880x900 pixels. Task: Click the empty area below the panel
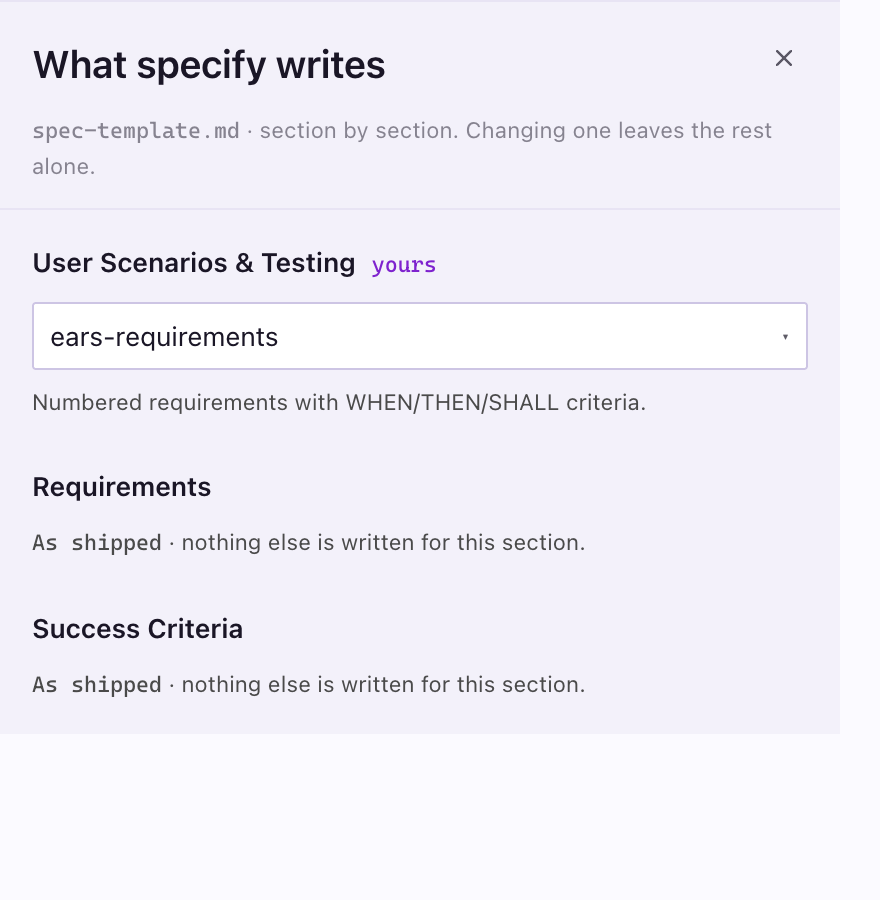point(420,816)
